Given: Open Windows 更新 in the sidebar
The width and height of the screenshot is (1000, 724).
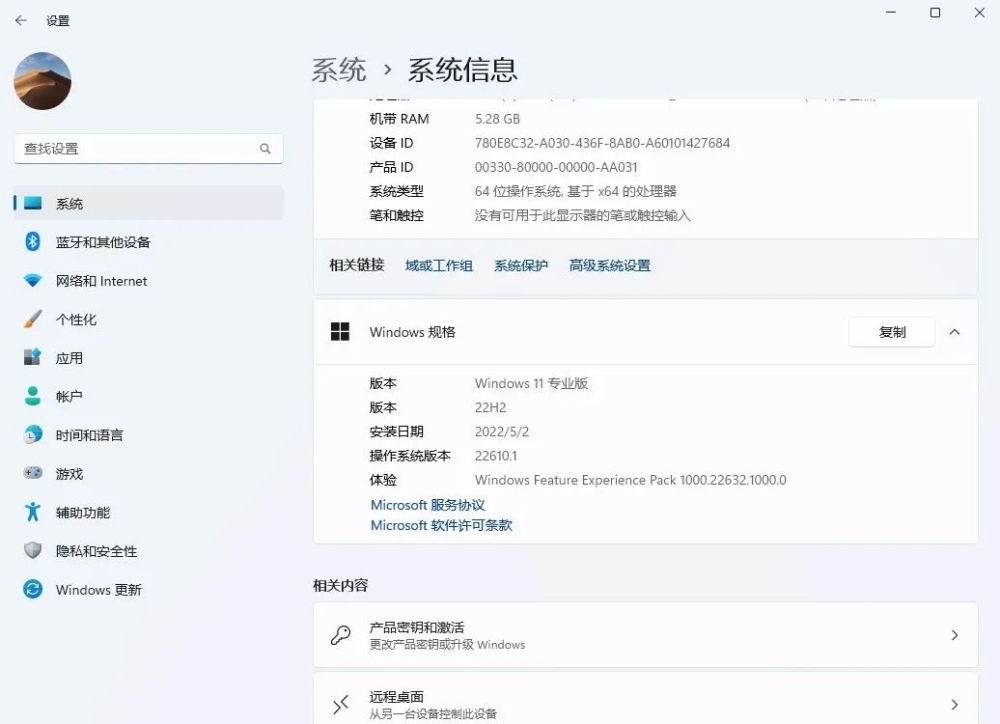Looking at the screenshot, I should [x=98, y=590].
